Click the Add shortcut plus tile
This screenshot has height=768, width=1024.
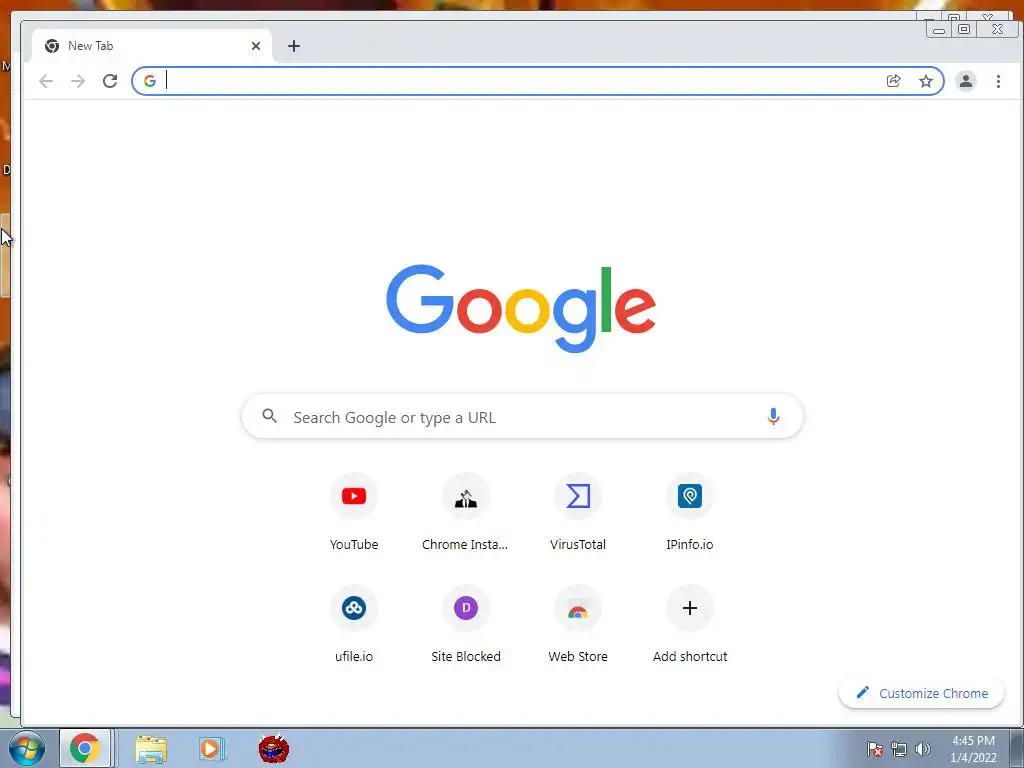click(690, 626)
